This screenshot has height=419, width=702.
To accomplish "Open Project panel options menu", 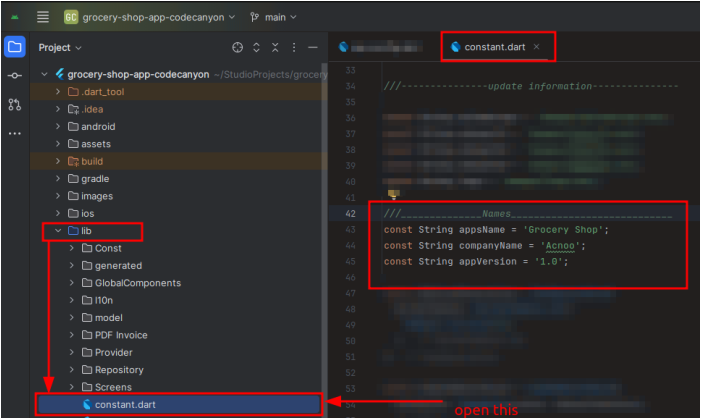I will point(294,47).
